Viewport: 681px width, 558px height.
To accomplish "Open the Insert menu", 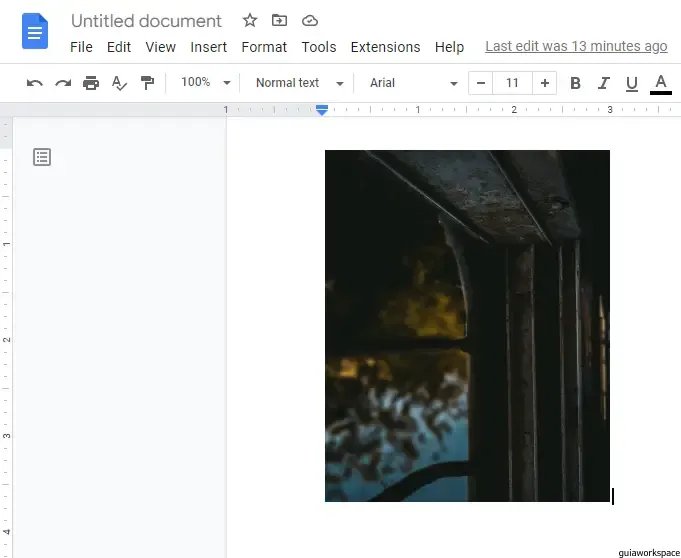I will (x=208, y=47).
